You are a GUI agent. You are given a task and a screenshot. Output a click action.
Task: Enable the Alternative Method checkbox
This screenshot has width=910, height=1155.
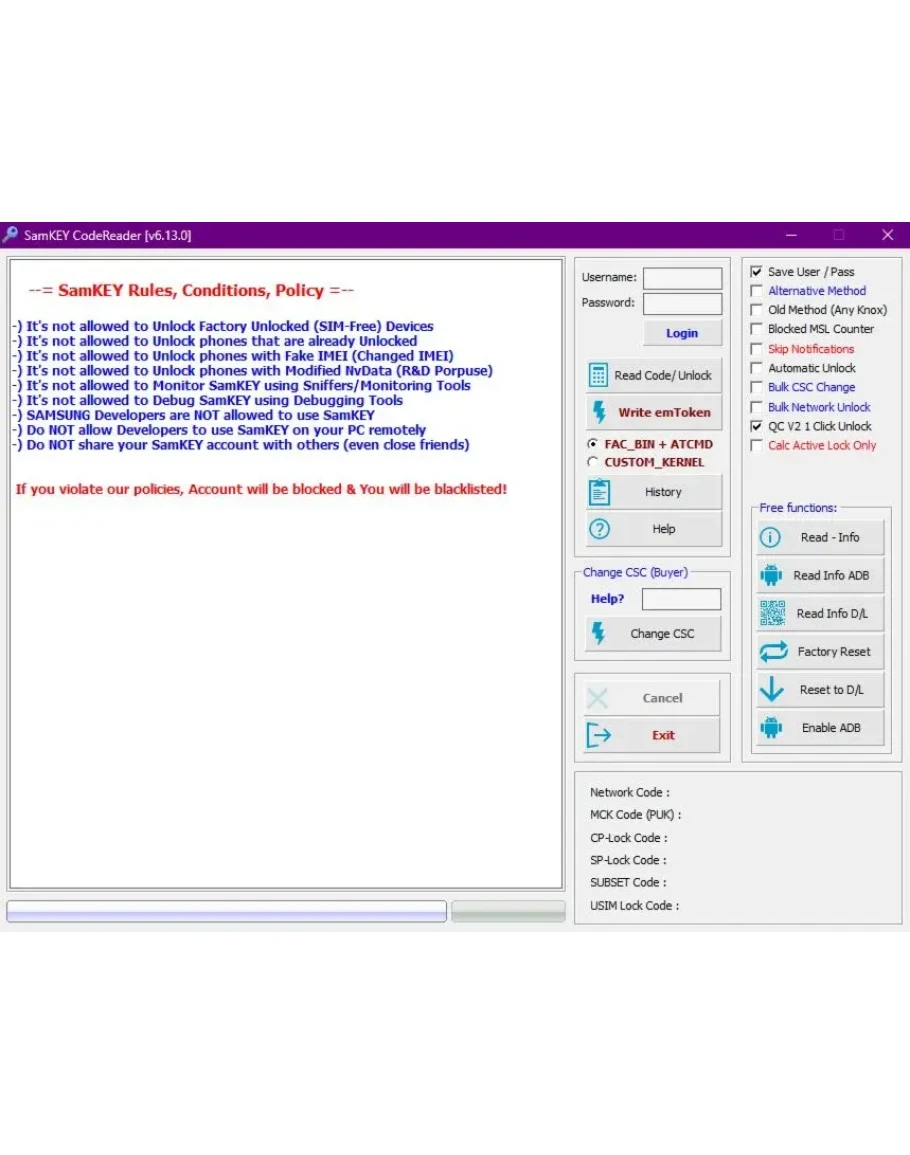coord(757,291)
